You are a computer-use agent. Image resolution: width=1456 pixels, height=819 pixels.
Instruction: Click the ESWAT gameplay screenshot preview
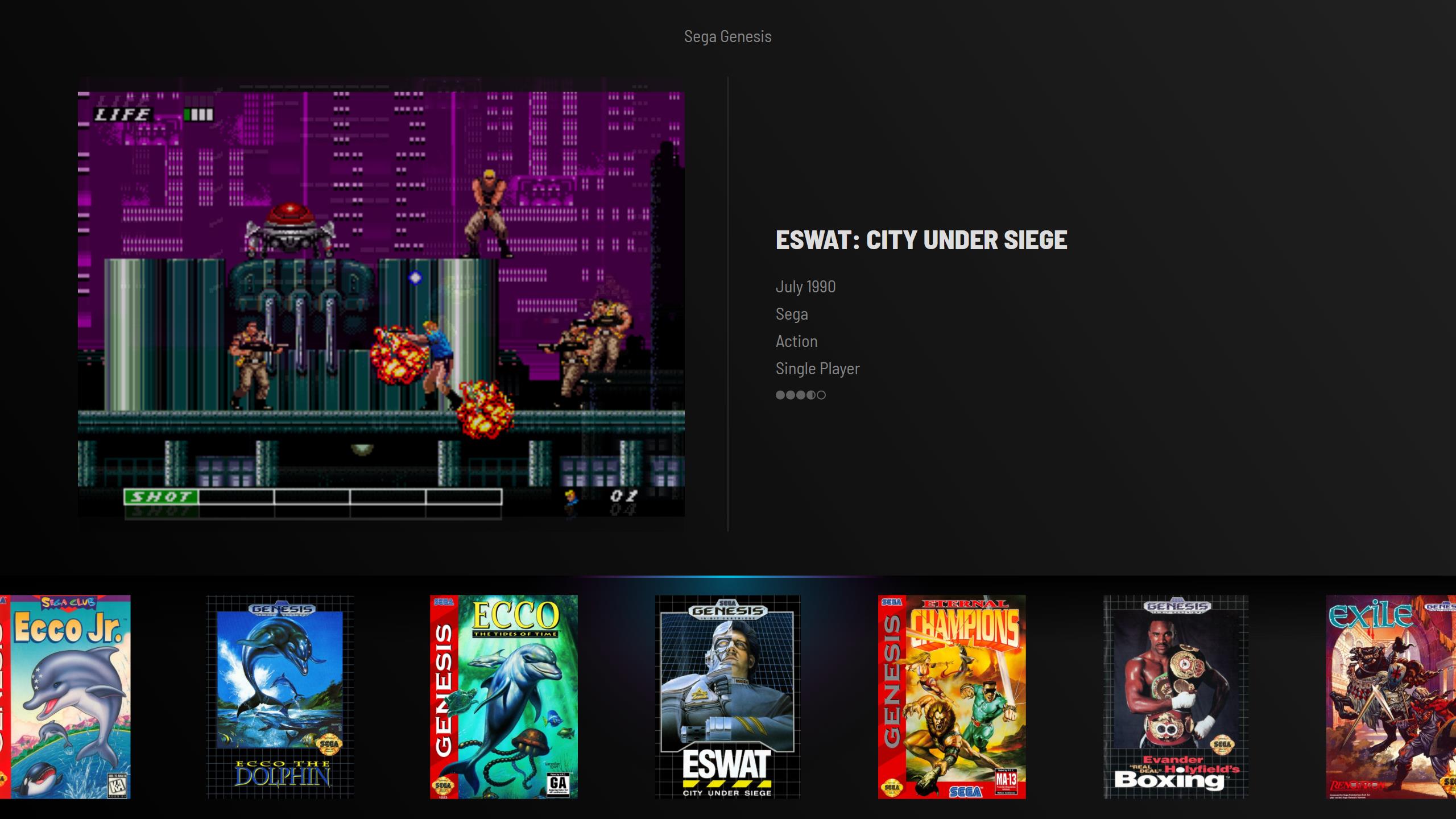click(381, 304)
